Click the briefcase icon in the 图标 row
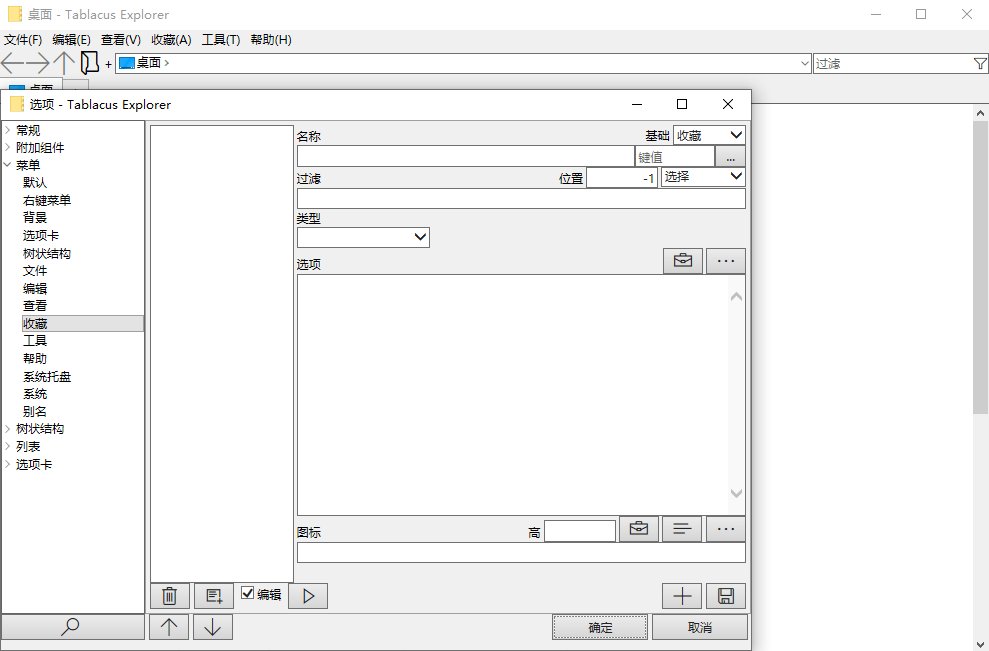This screenshot has height=651, width=989. [x=639, y=529]
